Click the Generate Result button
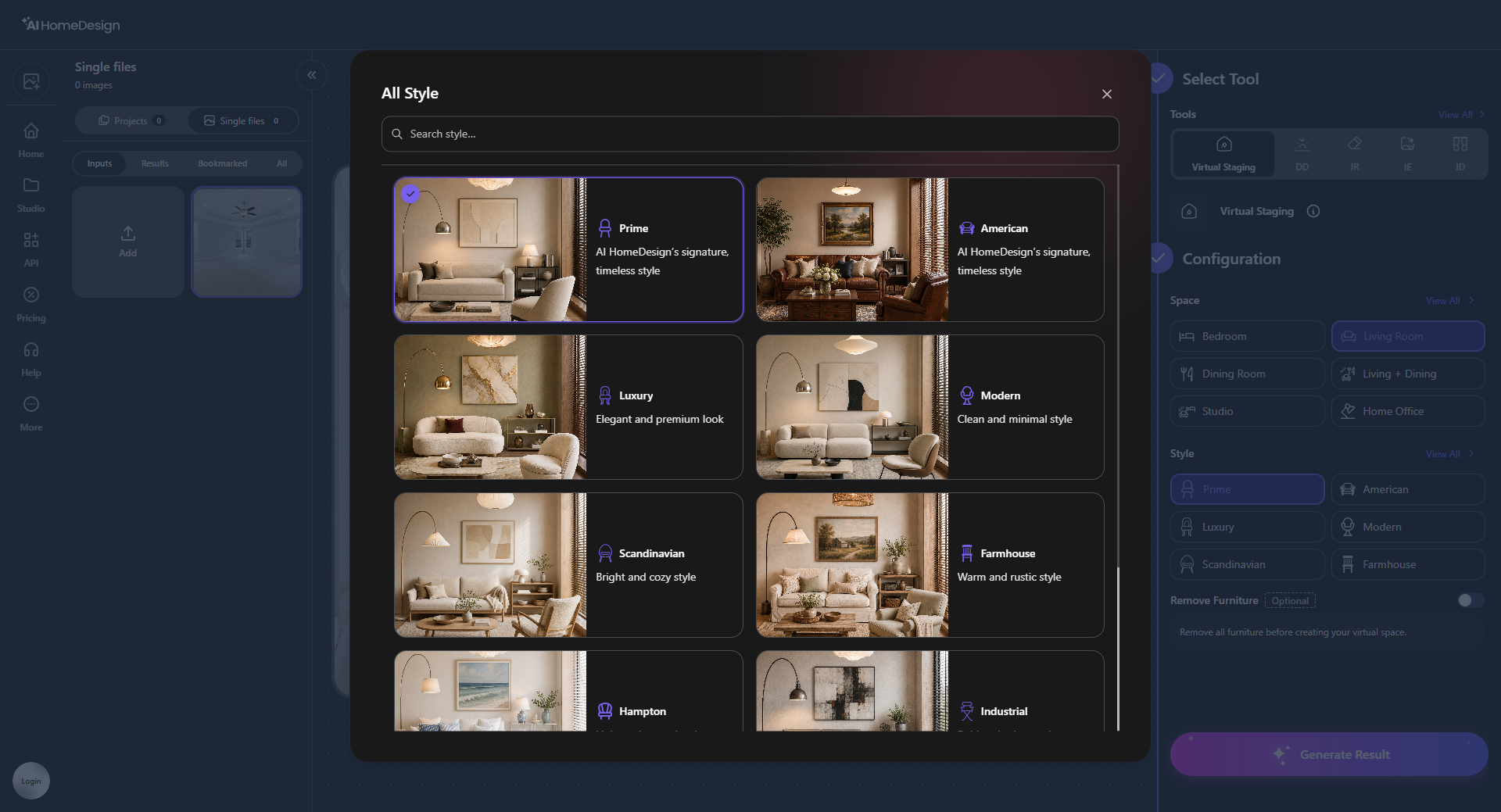Screen dimensions: 1501x812 coord(1328,754)
